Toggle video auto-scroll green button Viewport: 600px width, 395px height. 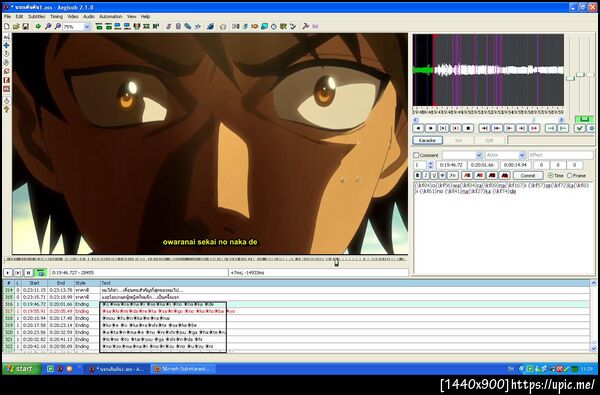[40, 273]
